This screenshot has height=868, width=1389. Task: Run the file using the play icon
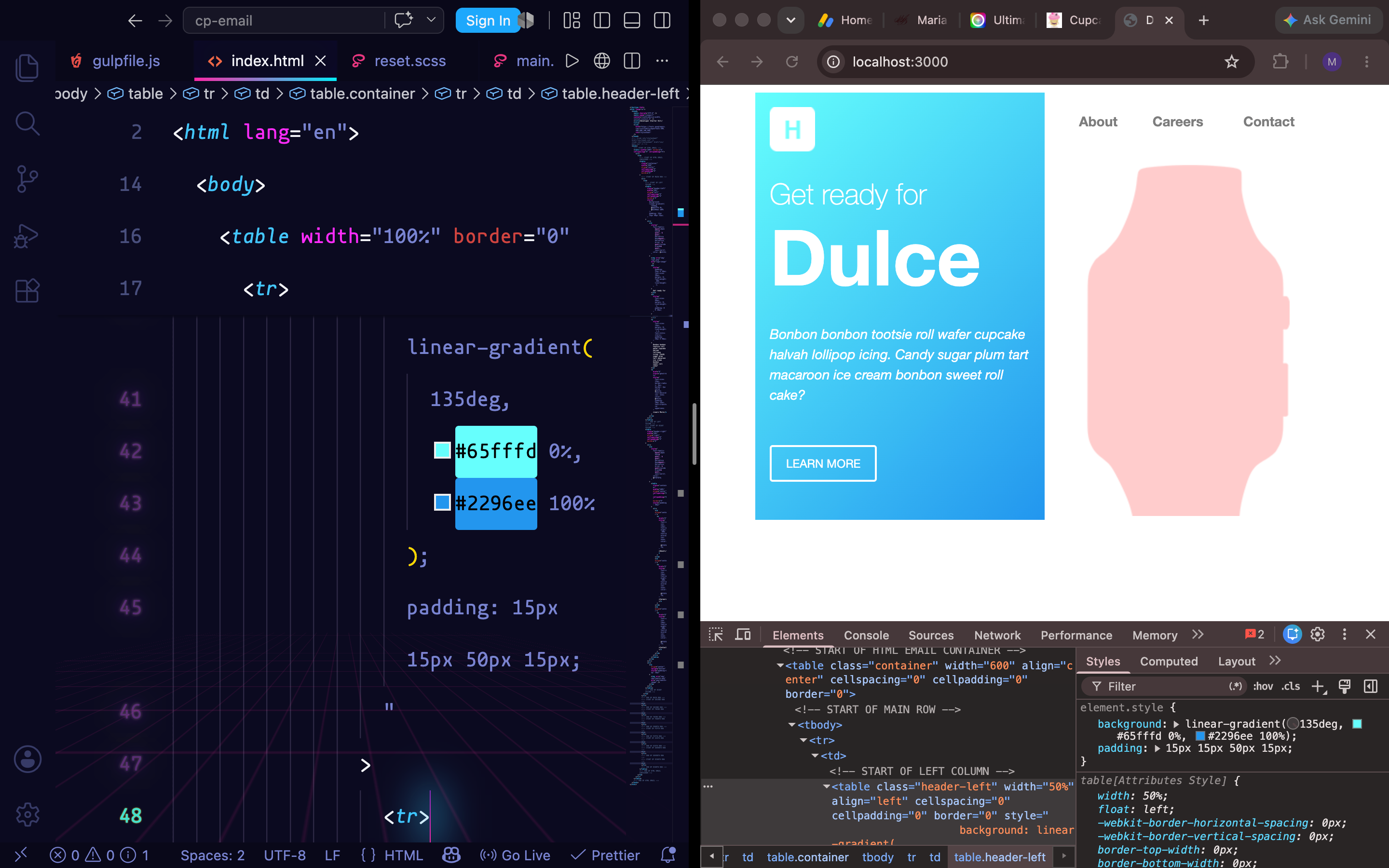pos(572,61)
